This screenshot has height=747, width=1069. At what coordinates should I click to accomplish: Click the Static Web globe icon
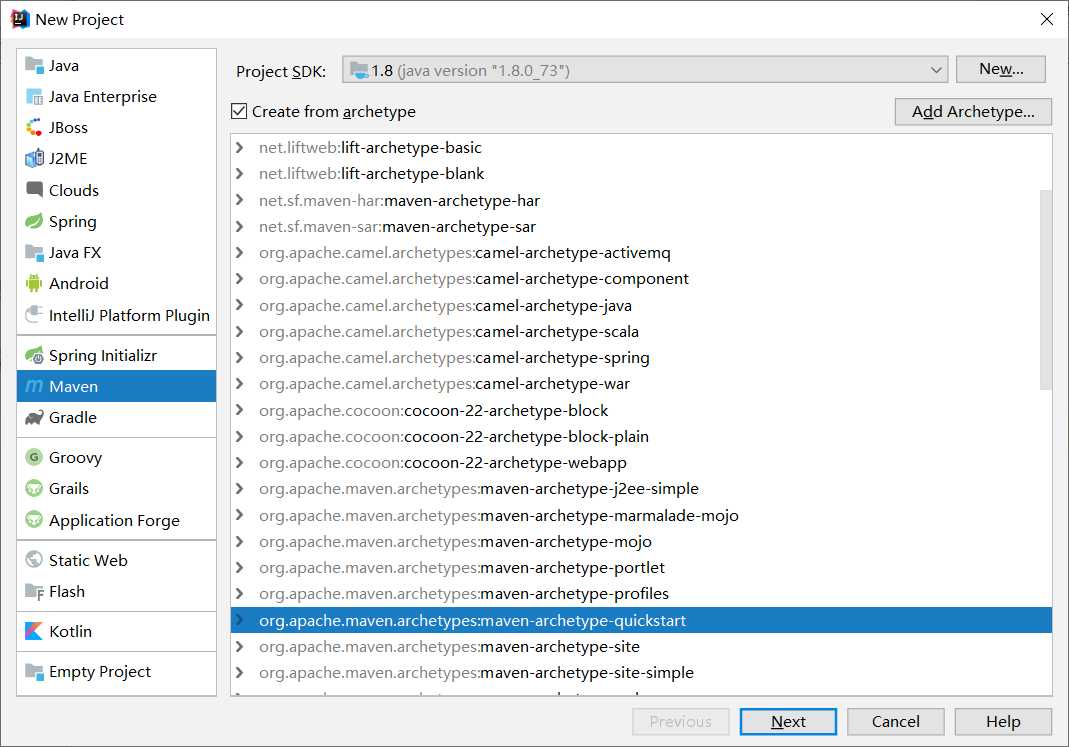pos(34,560)
